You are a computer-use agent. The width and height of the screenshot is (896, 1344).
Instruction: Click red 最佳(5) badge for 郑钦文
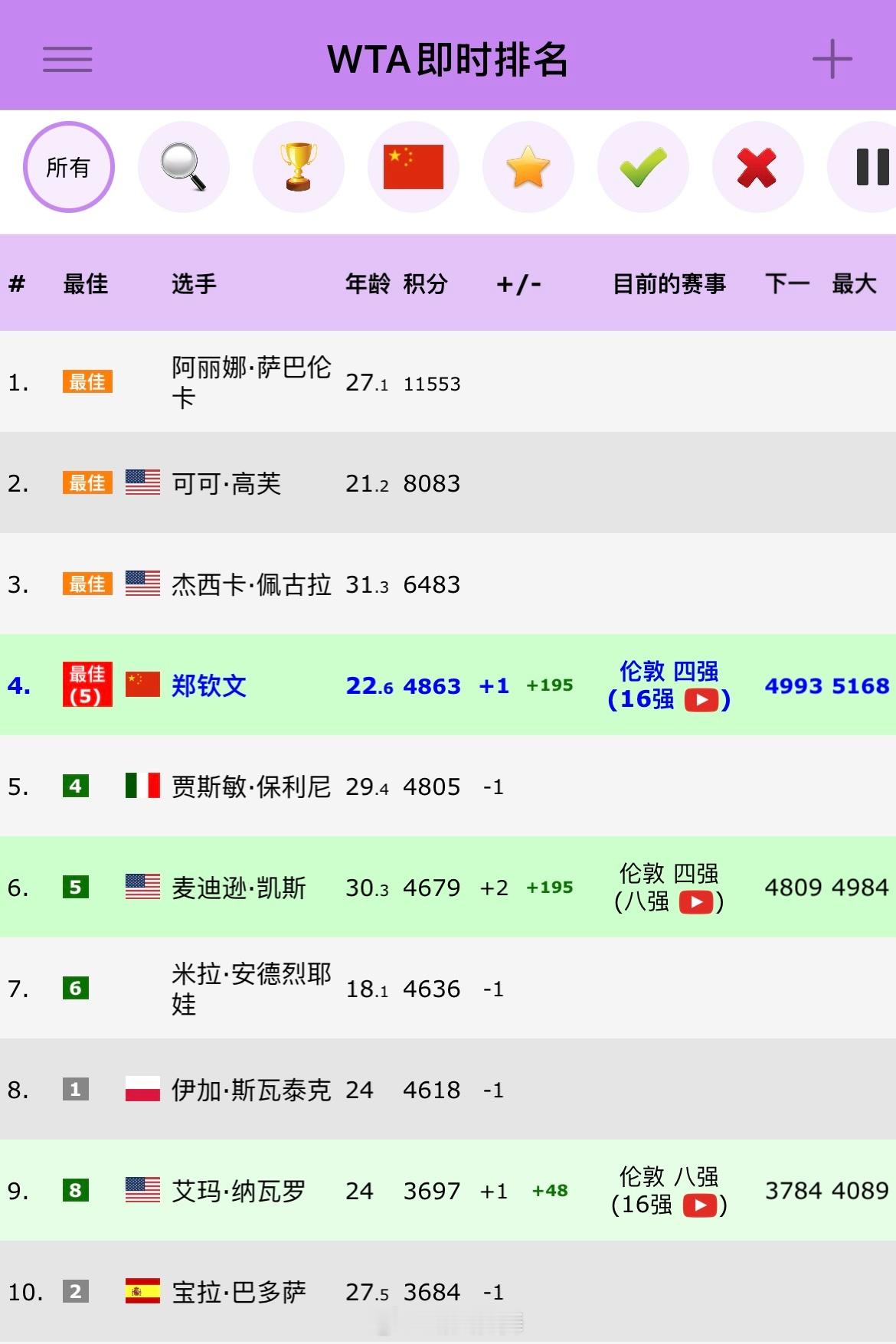coord(87,685)
